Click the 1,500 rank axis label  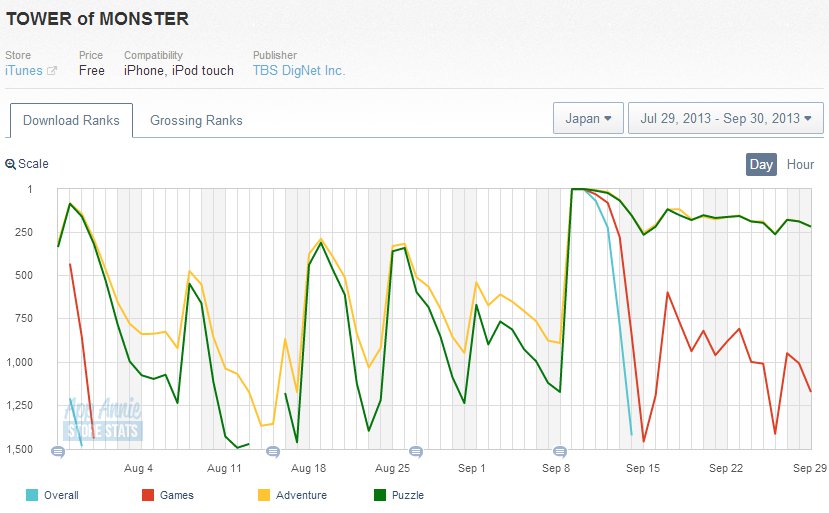click(20, 449)
